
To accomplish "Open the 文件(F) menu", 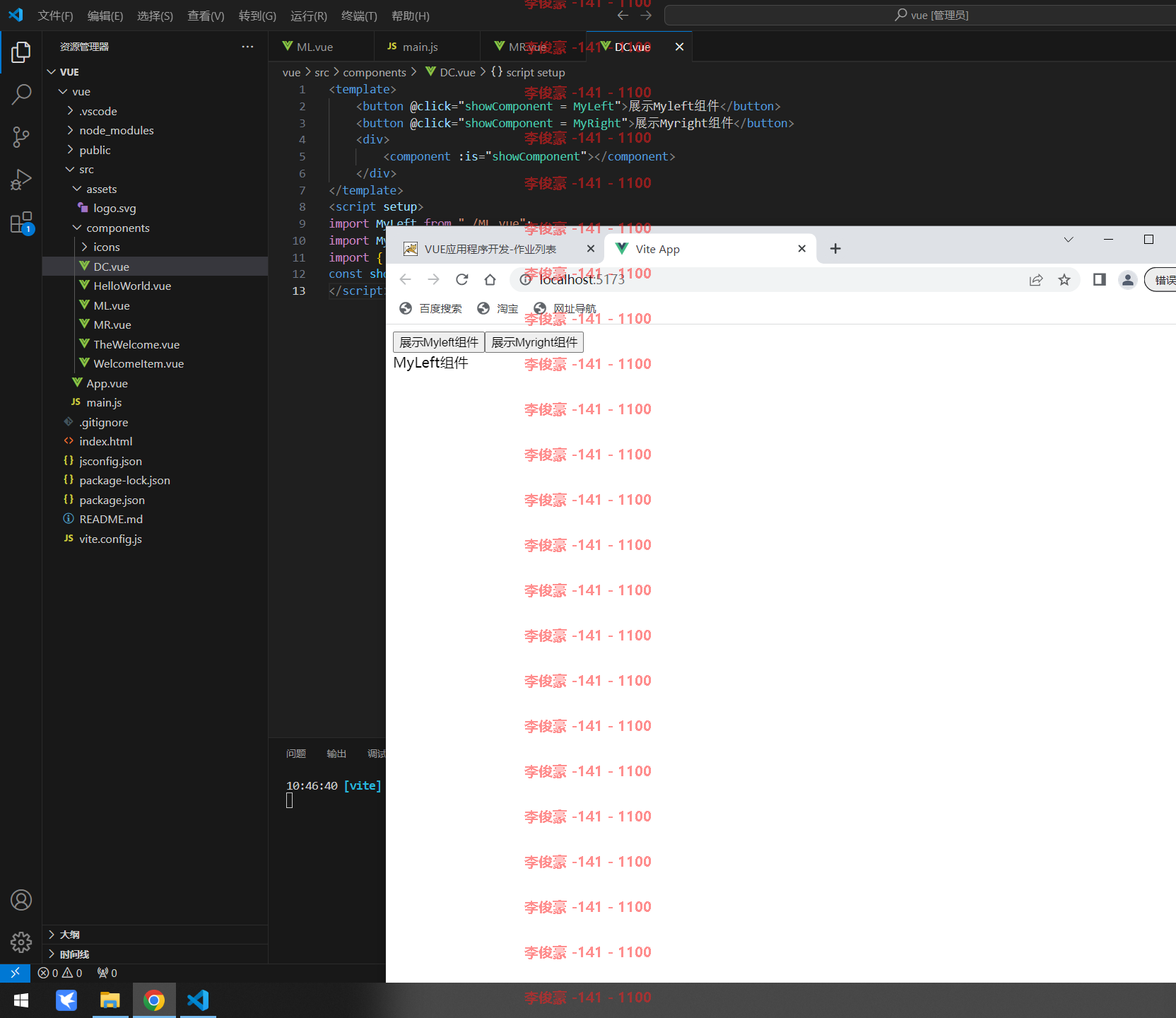I will click(55, 16).
